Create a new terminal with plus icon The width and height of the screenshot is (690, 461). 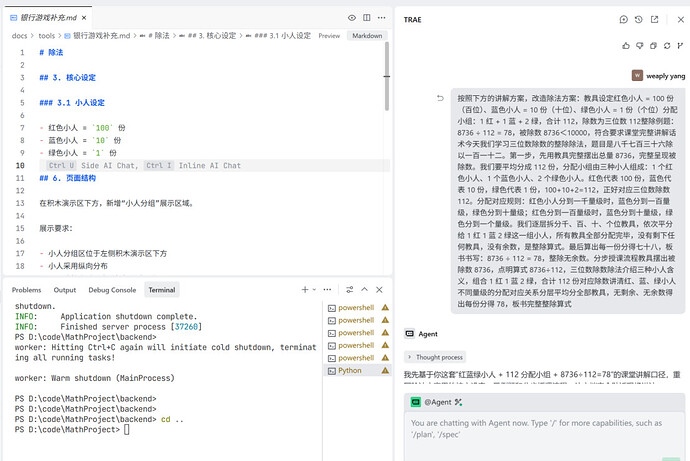(x=305, y=289)
